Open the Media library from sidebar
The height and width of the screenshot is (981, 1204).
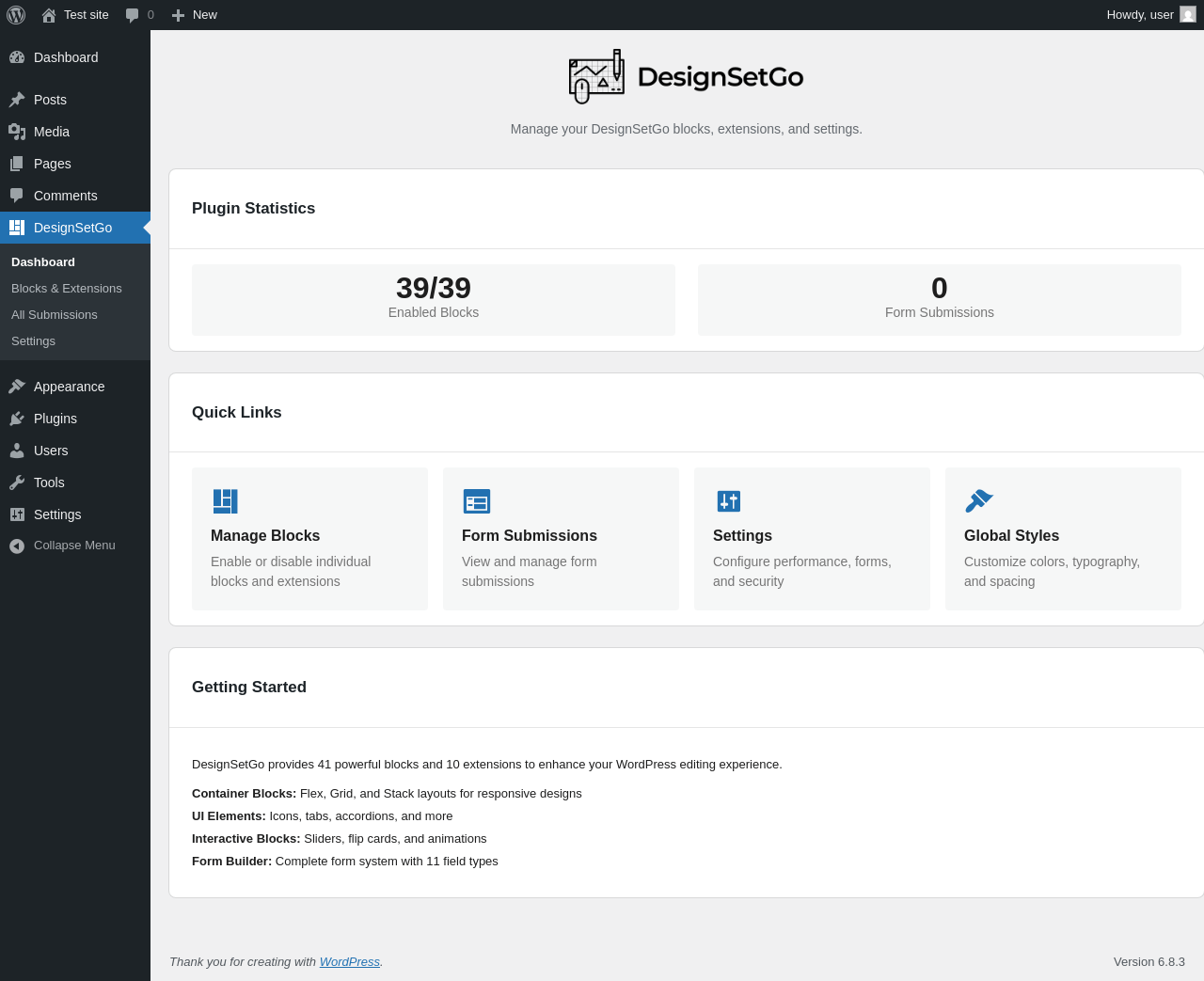pyautogui.click(x=52, y=132)
